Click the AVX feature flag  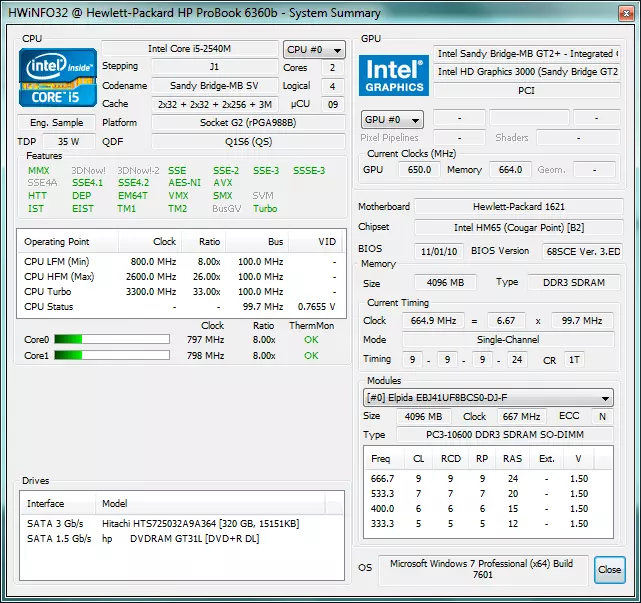[223, 183]
